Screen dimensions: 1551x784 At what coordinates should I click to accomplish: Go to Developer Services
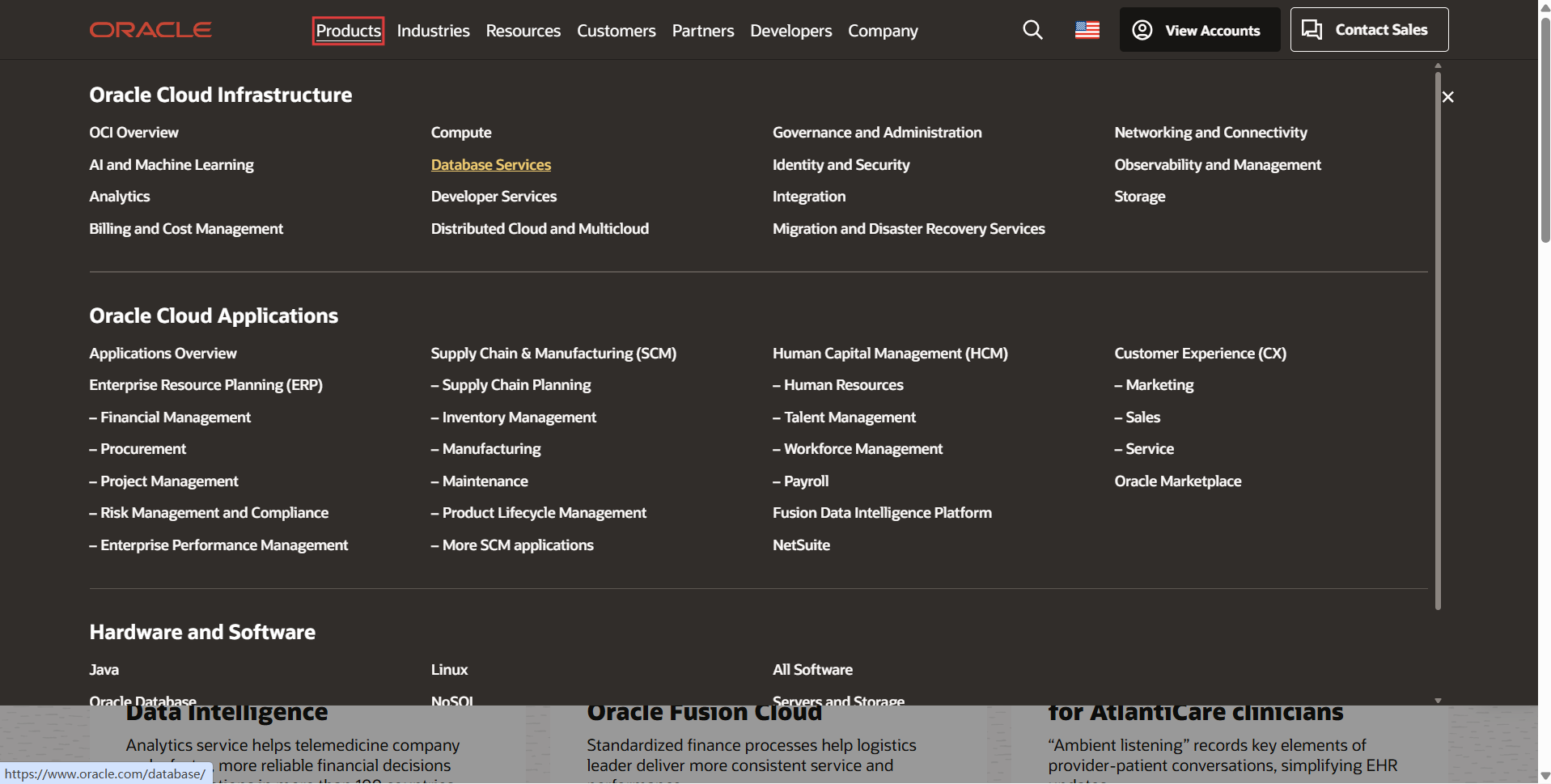point(494,197)
